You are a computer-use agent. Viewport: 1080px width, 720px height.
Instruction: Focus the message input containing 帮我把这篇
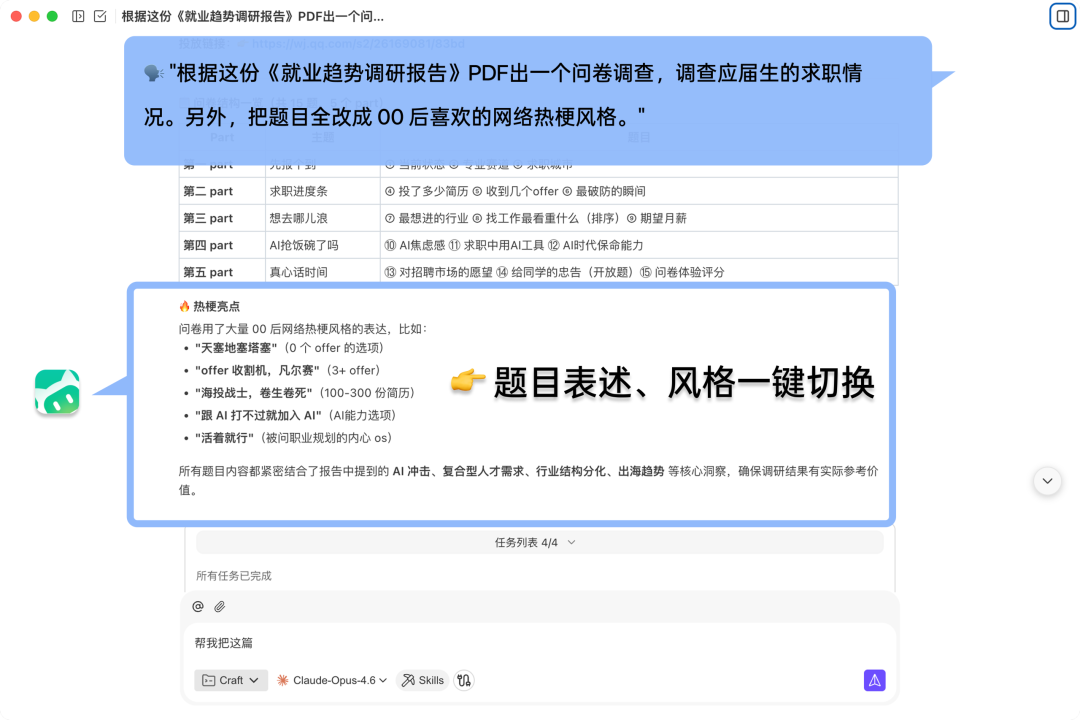[x=539, y=643]
